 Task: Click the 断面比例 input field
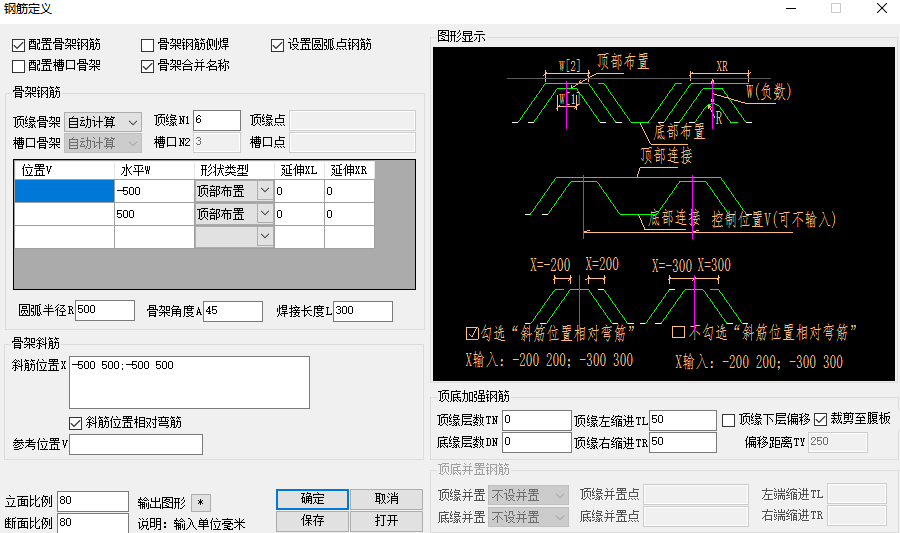pyautogui.click(x=93, y=523)
